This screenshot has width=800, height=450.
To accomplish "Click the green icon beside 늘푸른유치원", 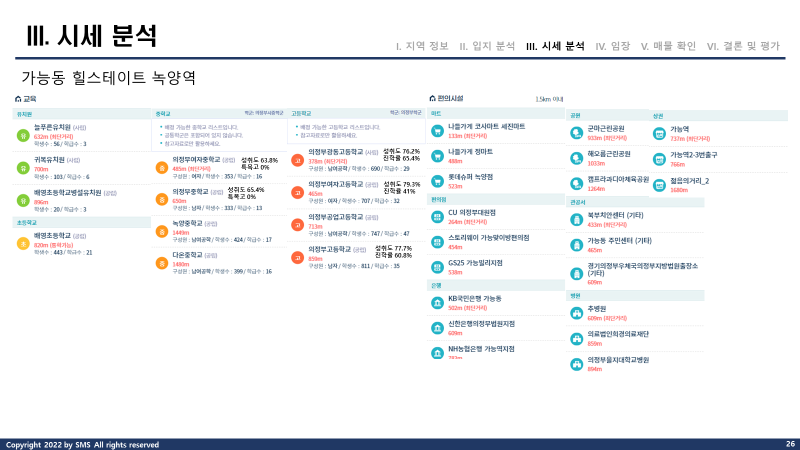I will coord(23,135).
